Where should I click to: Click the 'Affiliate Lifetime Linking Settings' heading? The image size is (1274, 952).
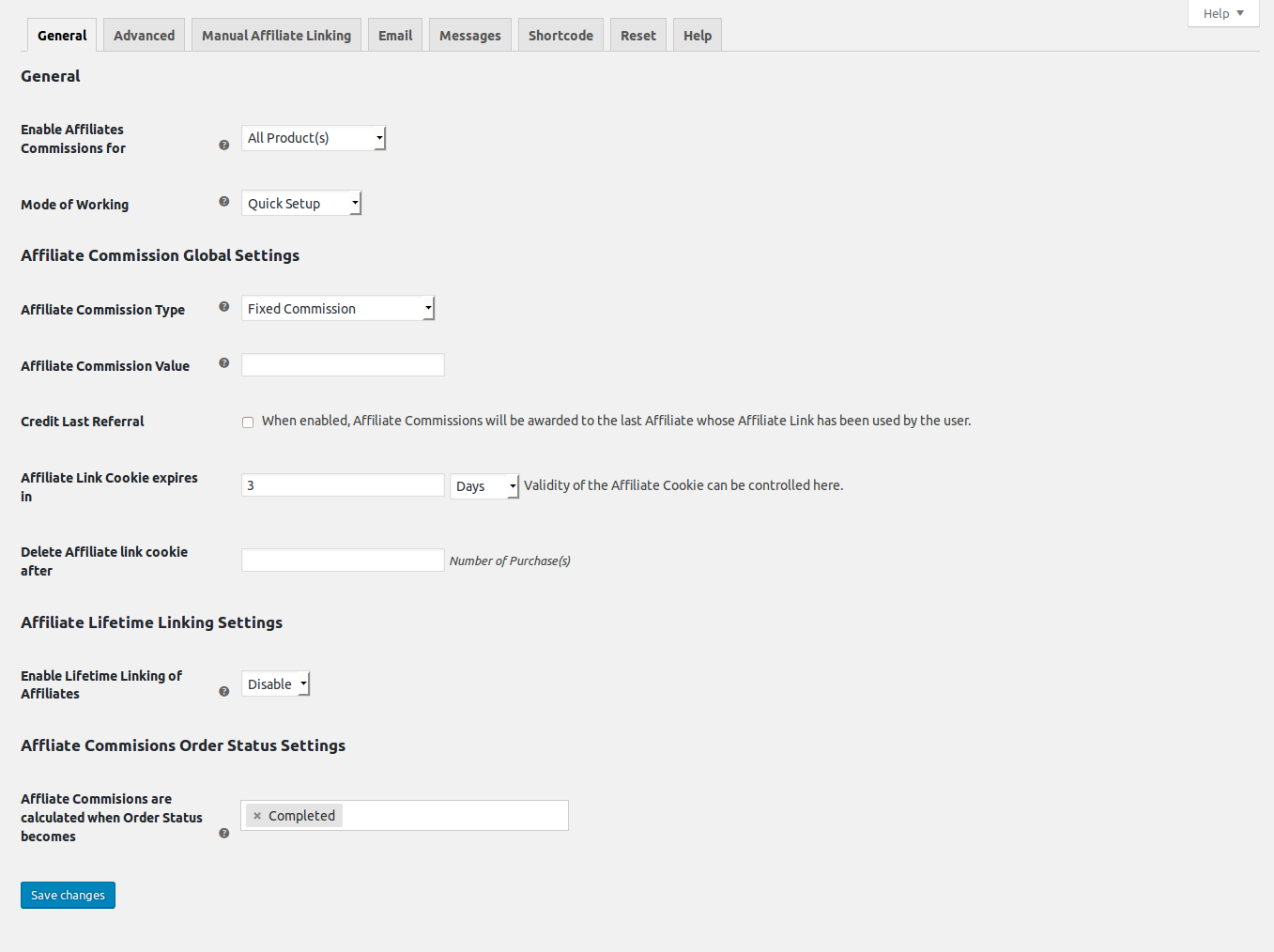coord(152,622)
